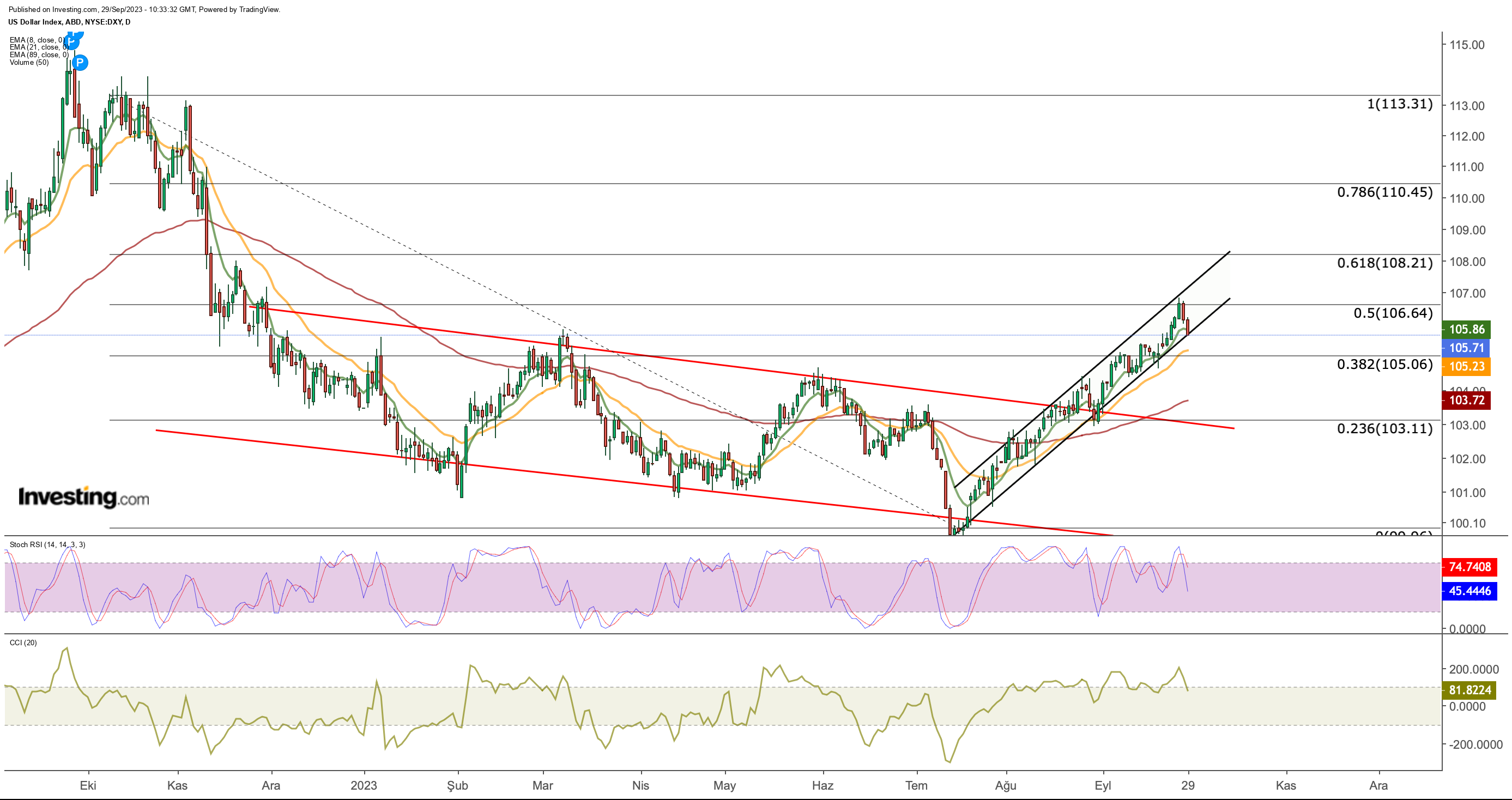Viewport: 1512px width, 800px height.
Task: Click the May month label on time axis
Action: click(724, 786)
